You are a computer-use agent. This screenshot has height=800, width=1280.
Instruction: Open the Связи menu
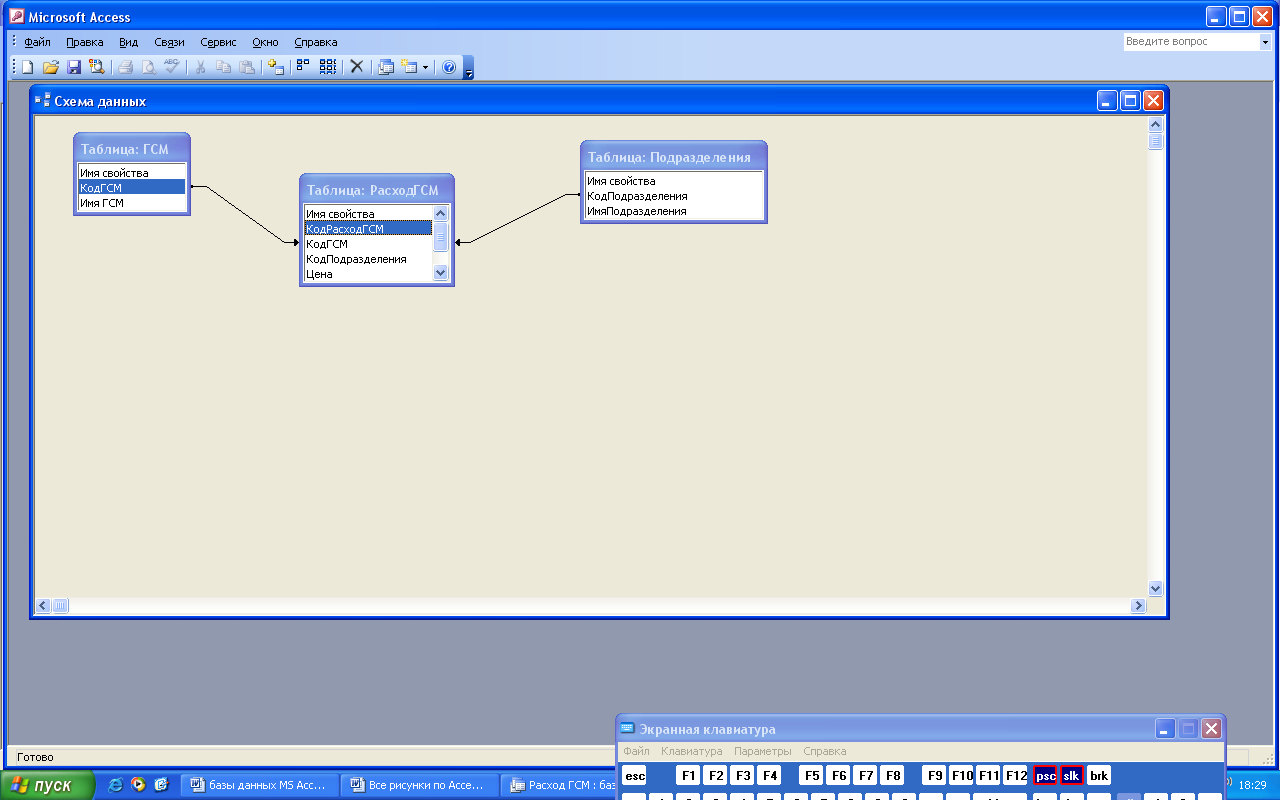pyautogui.click(x=169, y=42)
